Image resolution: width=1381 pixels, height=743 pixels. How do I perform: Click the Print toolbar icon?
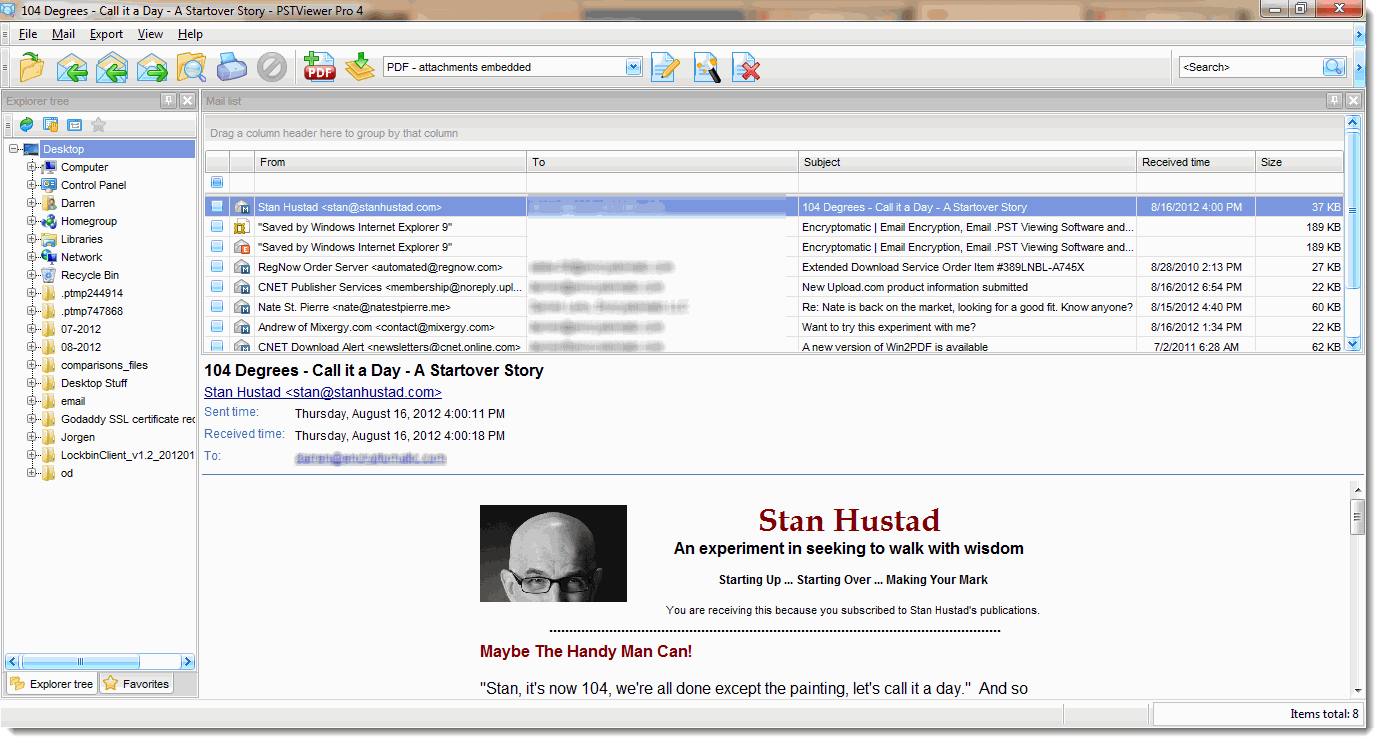(231, 67)
